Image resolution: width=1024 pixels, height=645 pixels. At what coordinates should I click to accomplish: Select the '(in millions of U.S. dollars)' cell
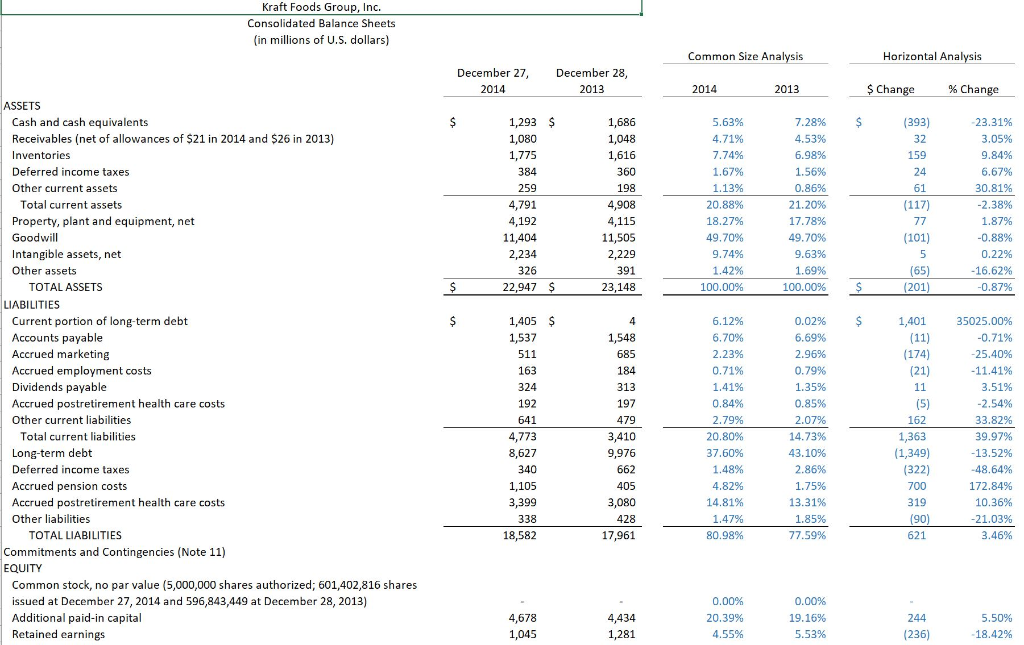coord(321,40)
